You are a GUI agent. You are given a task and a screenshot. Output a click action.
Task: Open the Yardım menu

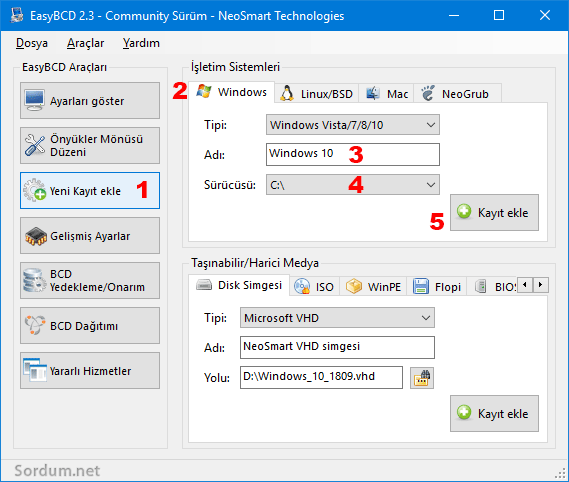(141, 43)
